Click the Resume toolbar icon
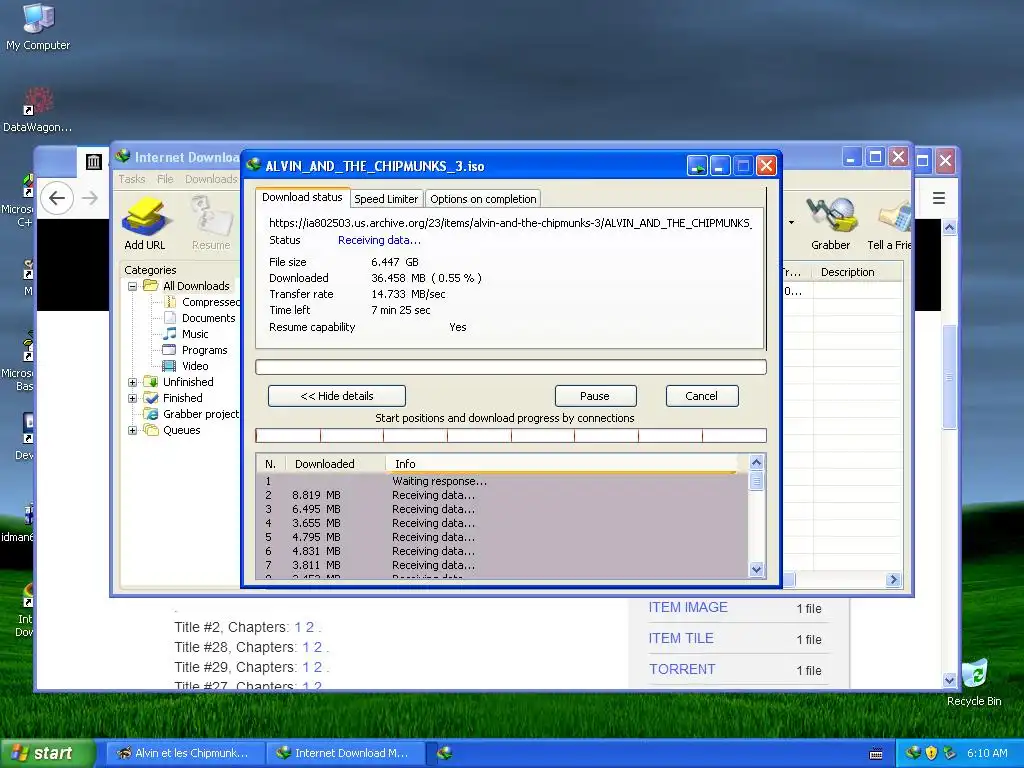The width and height of the screenshot is (1024, 768). coord(211,224)
